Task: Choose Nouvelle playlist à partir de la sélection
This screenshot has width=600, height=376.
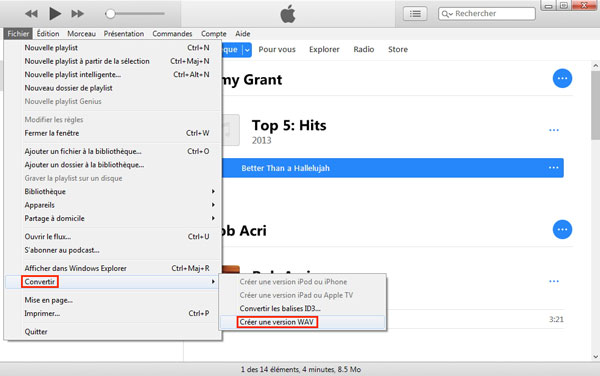Action: [113, 61]
